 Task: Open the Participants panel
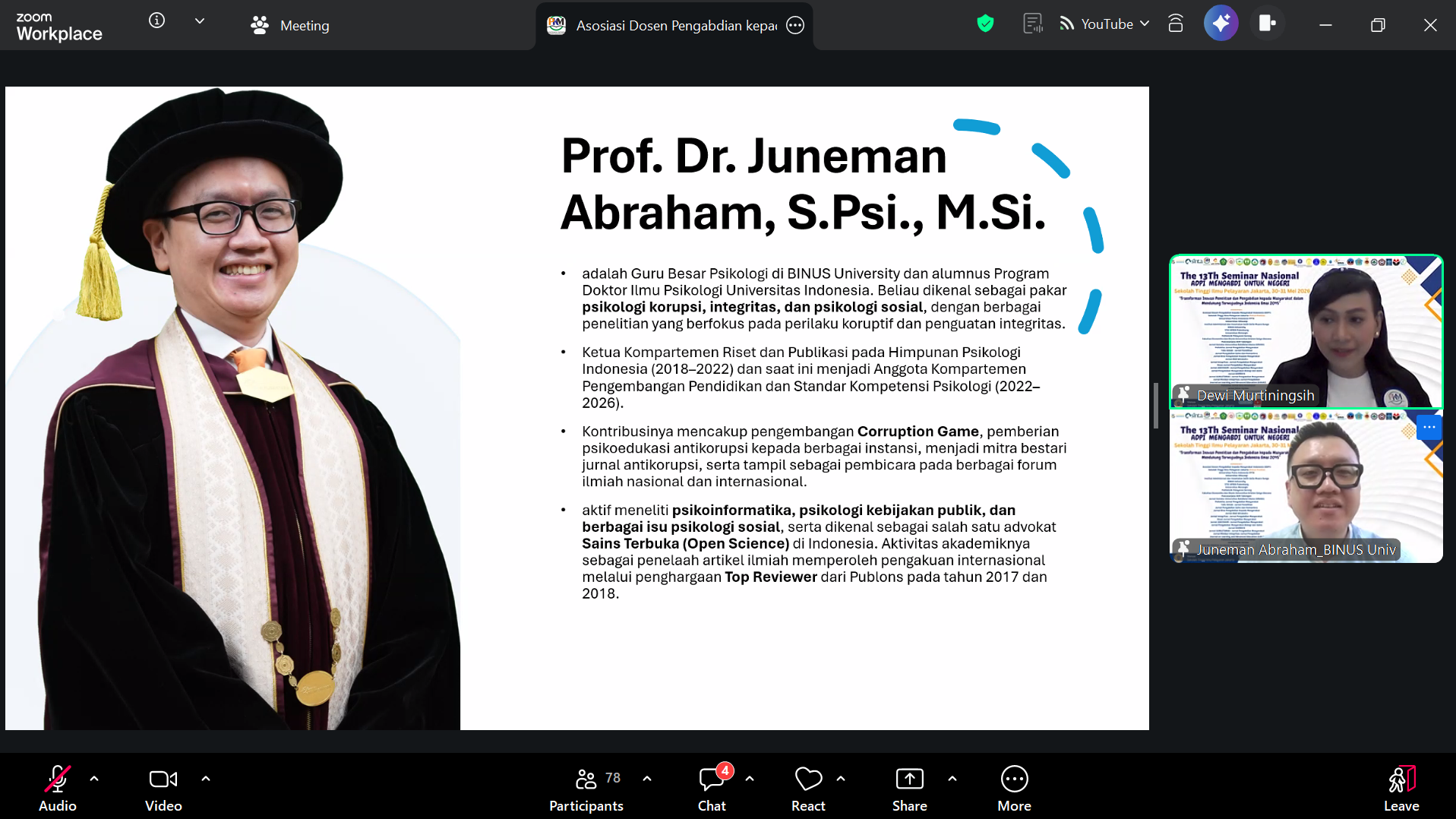(586, 789)
